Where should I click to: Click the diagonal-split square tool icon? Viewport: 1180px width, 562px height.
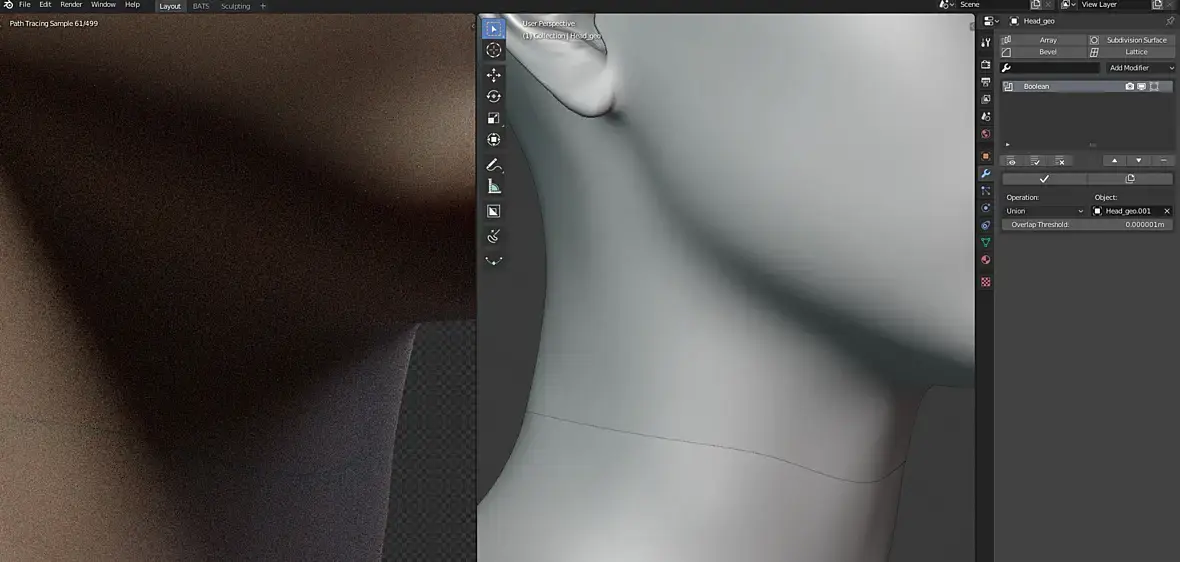click(x=494, y=211)
